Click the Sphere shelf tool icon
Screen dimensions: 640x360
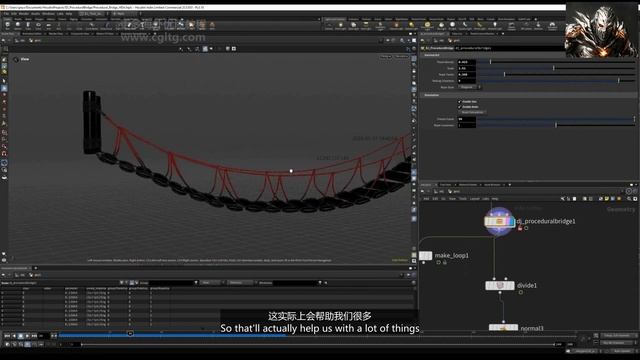[x=18, y=25]
